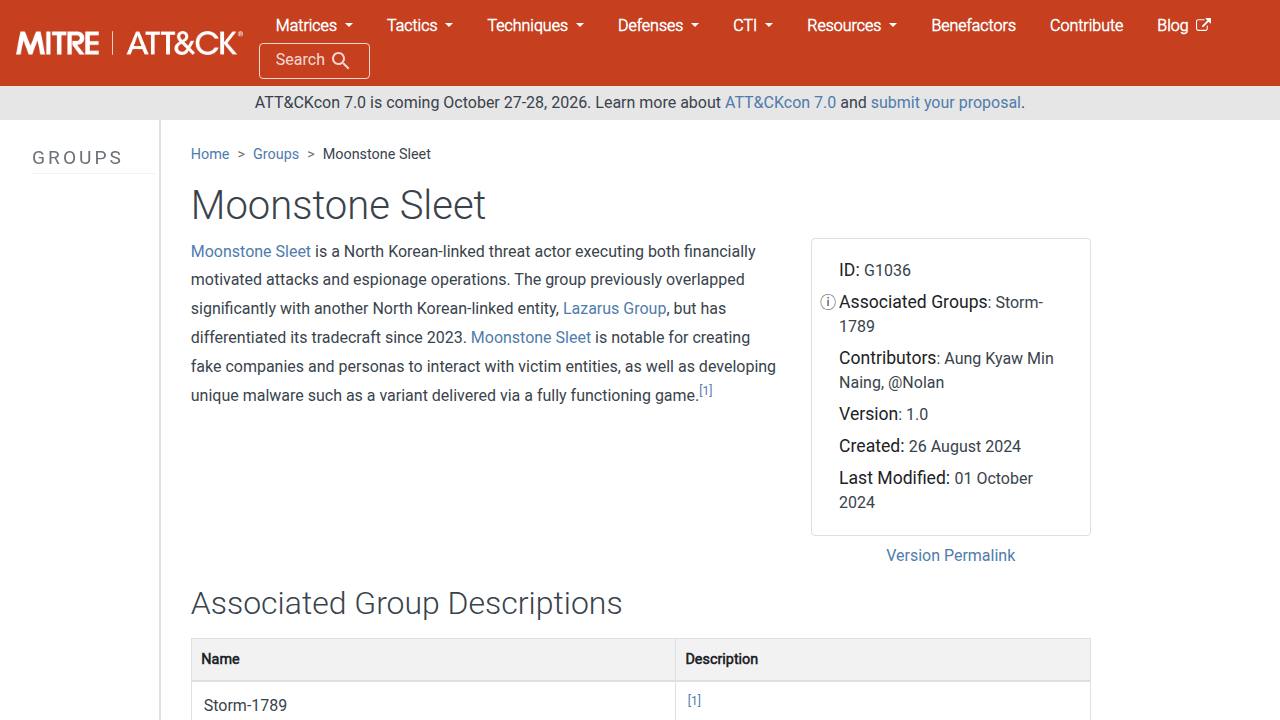Screen dimensions: 1280x720
Task: Open citation [1] after 'functioning game'
Action: coord(706,391)
